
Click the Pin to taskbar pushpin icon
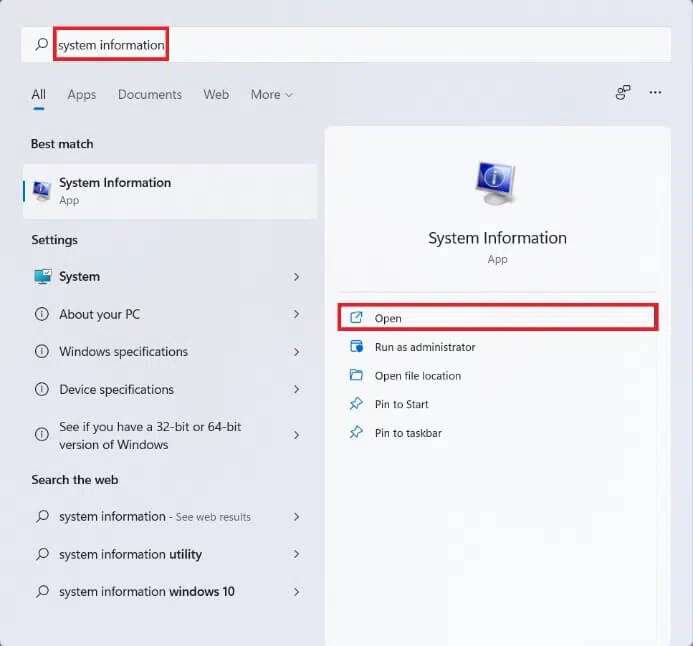tap(356, 432)
